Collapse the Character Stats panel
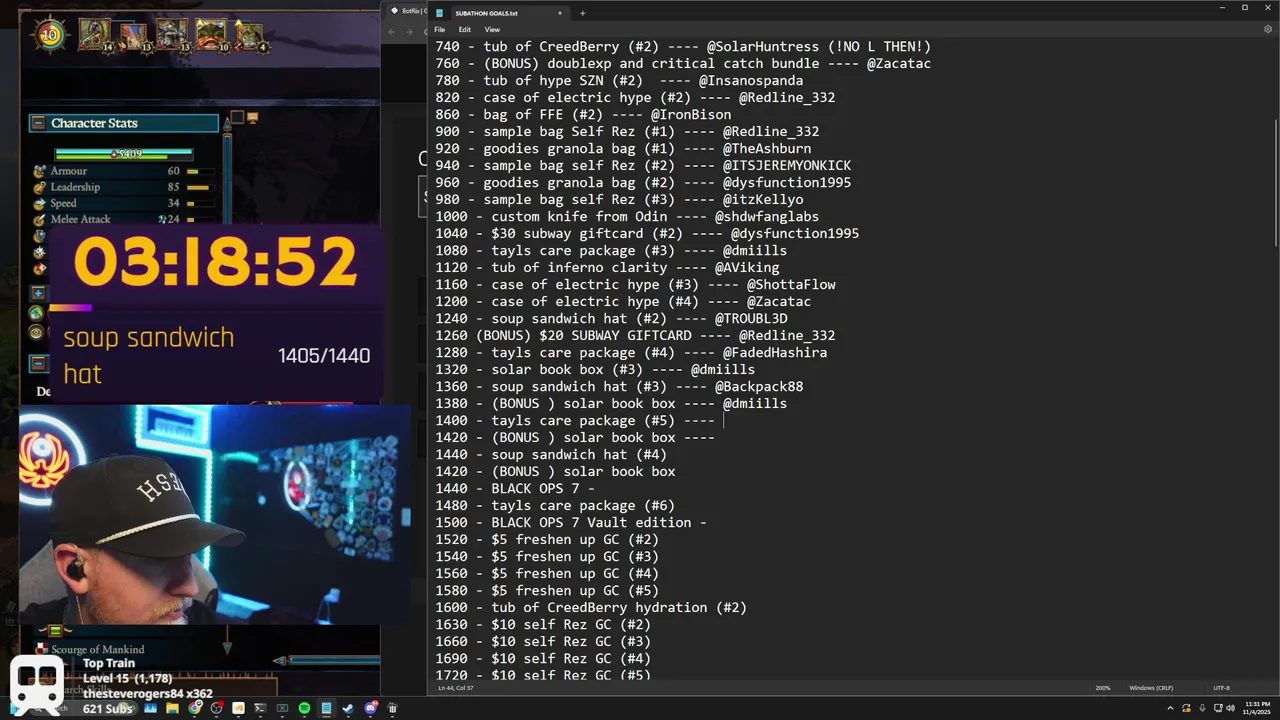1280x720 pixels. [38, 123]
